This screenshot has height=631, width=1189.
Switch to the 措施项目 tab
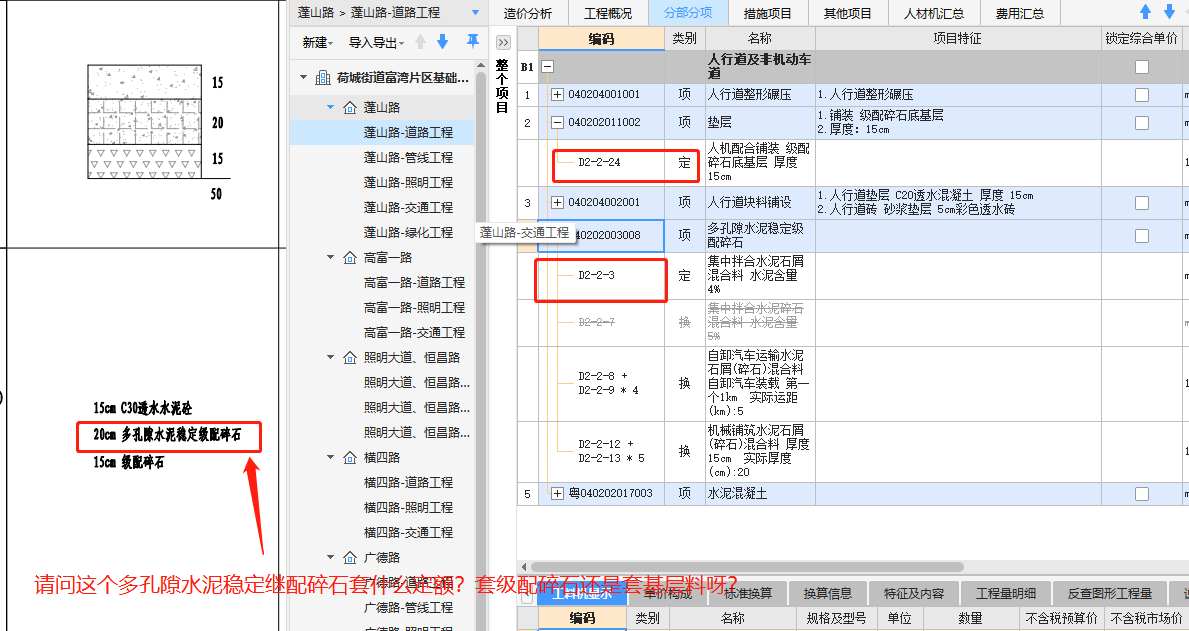(x=768, y=14)
